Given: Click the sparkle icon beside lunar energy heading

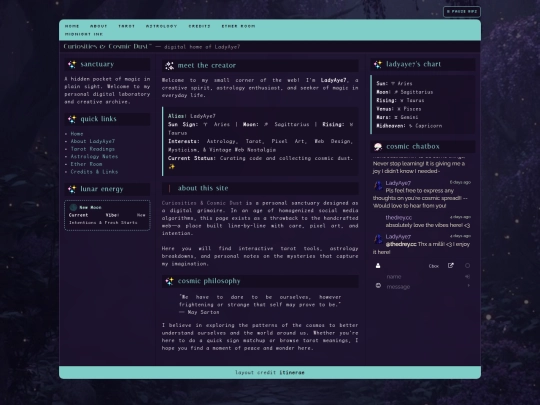Looking at the screenshot, I should (72, 189).
